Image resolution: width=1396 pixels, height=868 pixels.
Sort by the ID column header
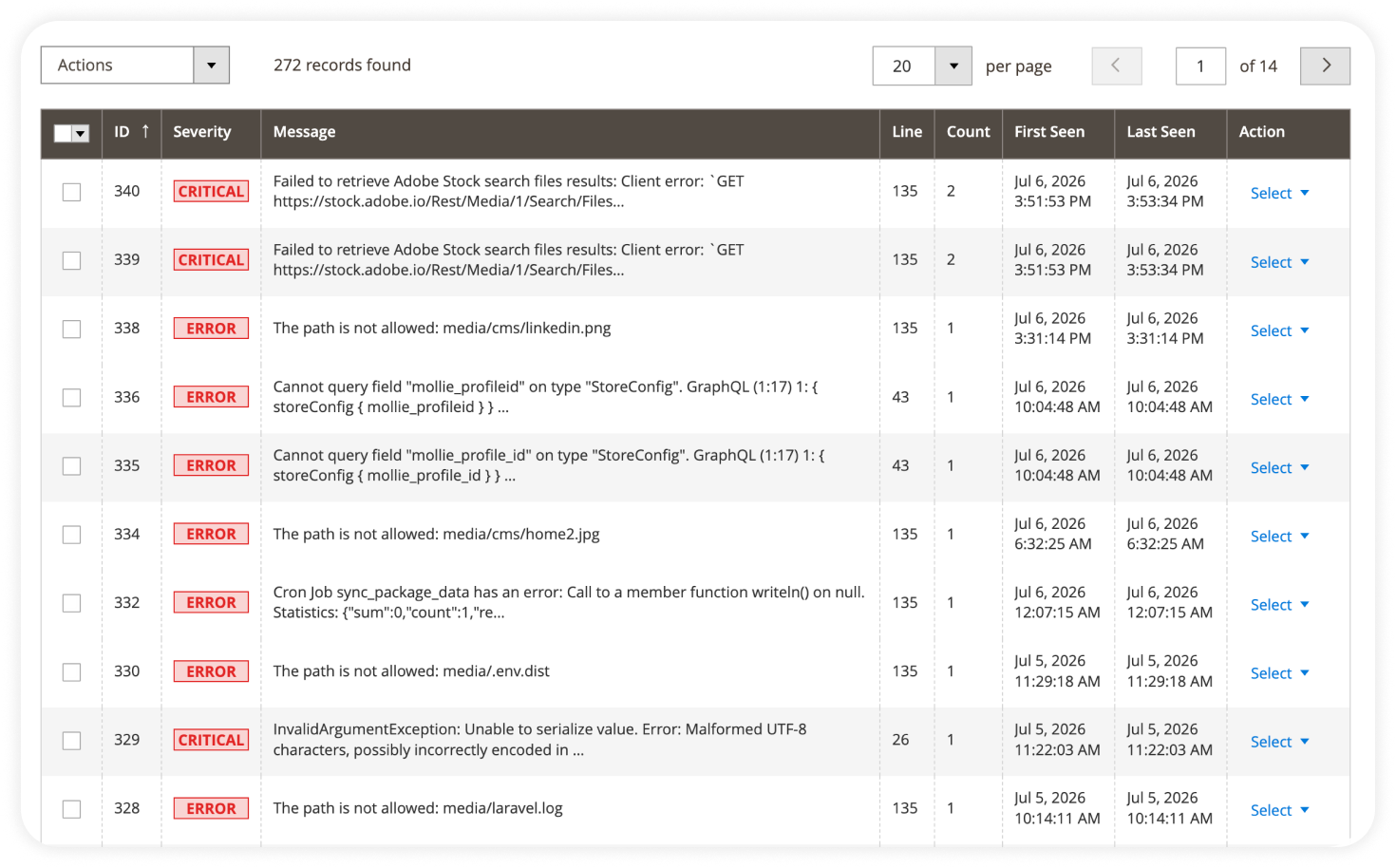pos(131,132)
